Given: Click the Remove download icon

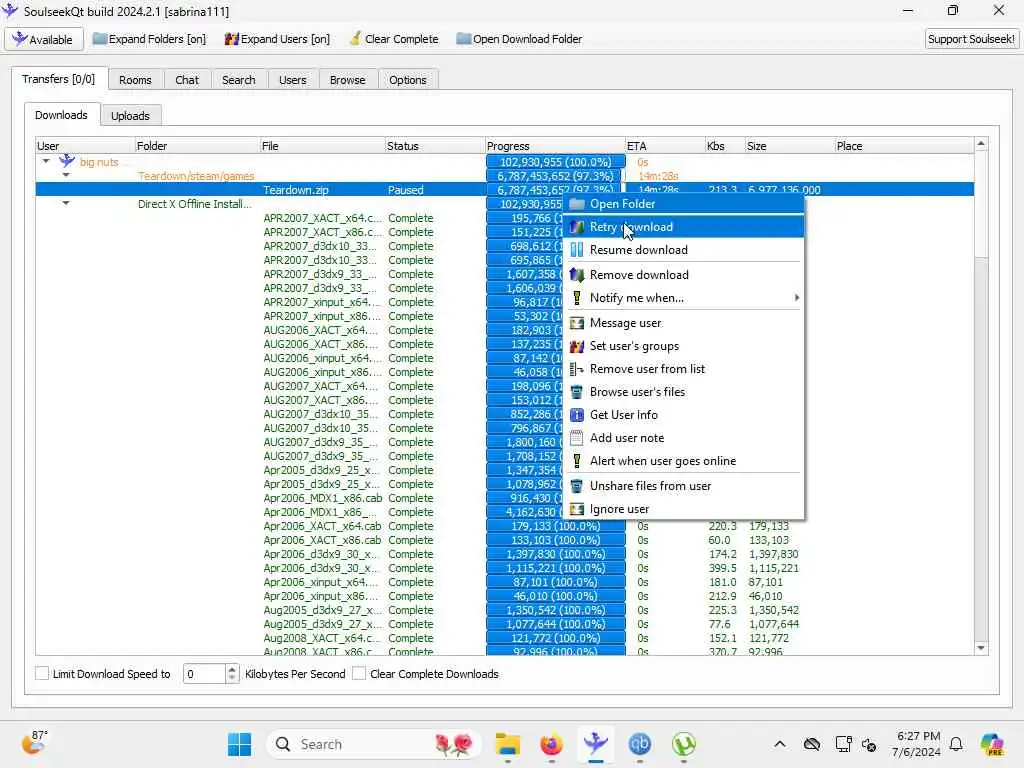Looking at the screenshot, I should 577,275.
